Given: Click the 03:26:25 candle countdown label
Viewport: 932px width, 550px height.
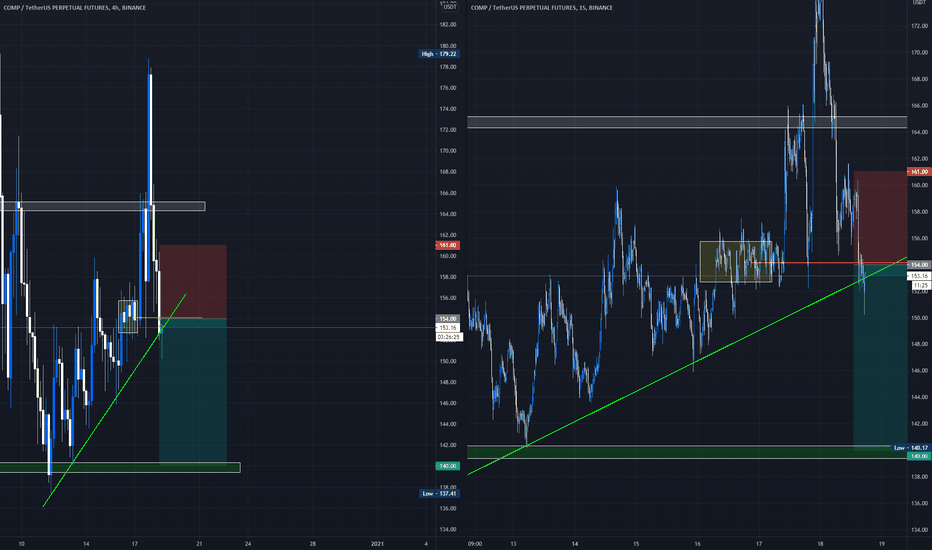Looking at the screenshot, I should (x=449, y=337).
